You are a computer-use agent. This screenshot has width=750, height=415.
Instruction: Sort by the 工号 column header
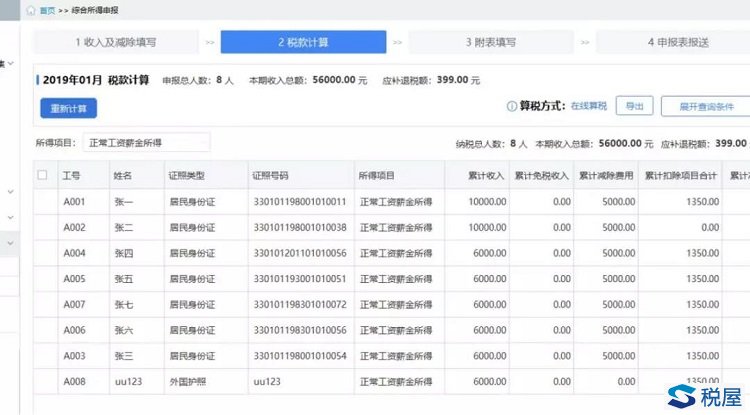click(71, 175)
